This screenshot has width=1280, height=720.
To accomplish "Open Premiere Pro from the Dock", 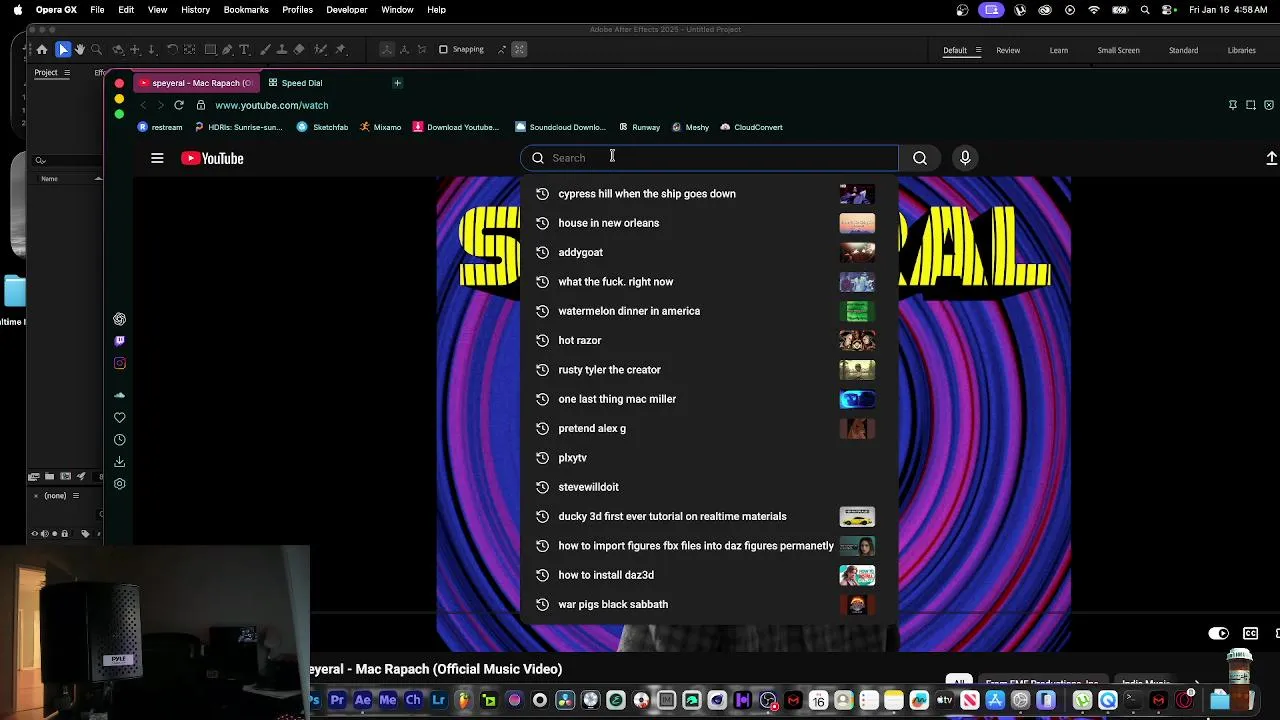I will (x=337, y=700).
